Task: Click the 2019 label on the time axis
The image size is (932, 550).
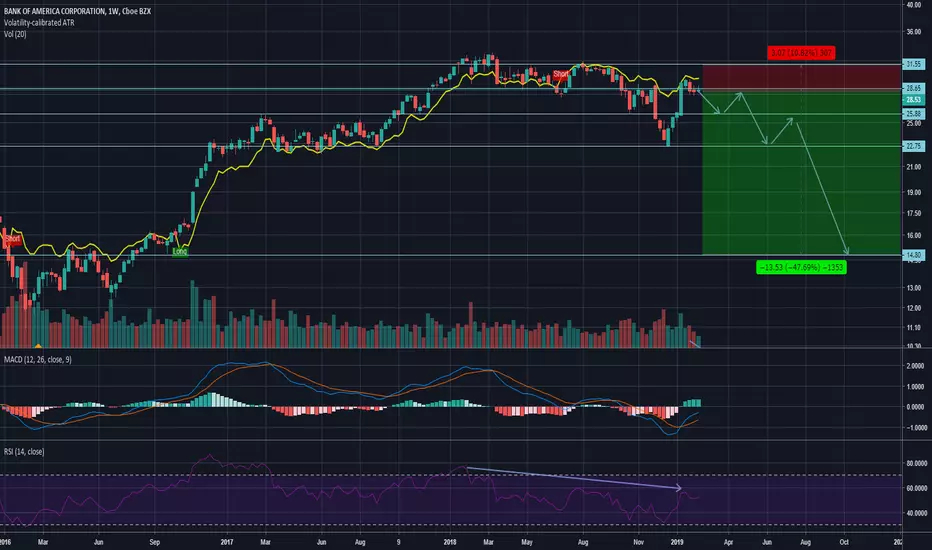Action: click(x=676, y=542)
